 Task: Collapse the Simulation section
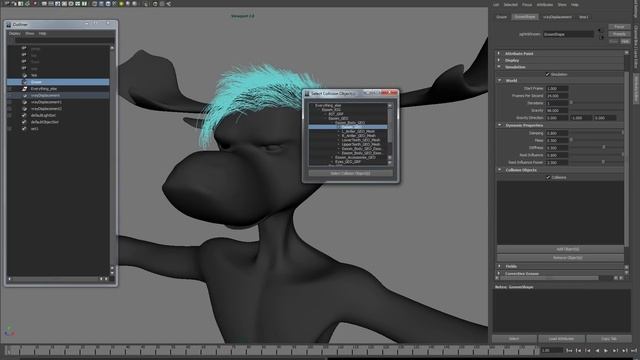tap(499, 67)
